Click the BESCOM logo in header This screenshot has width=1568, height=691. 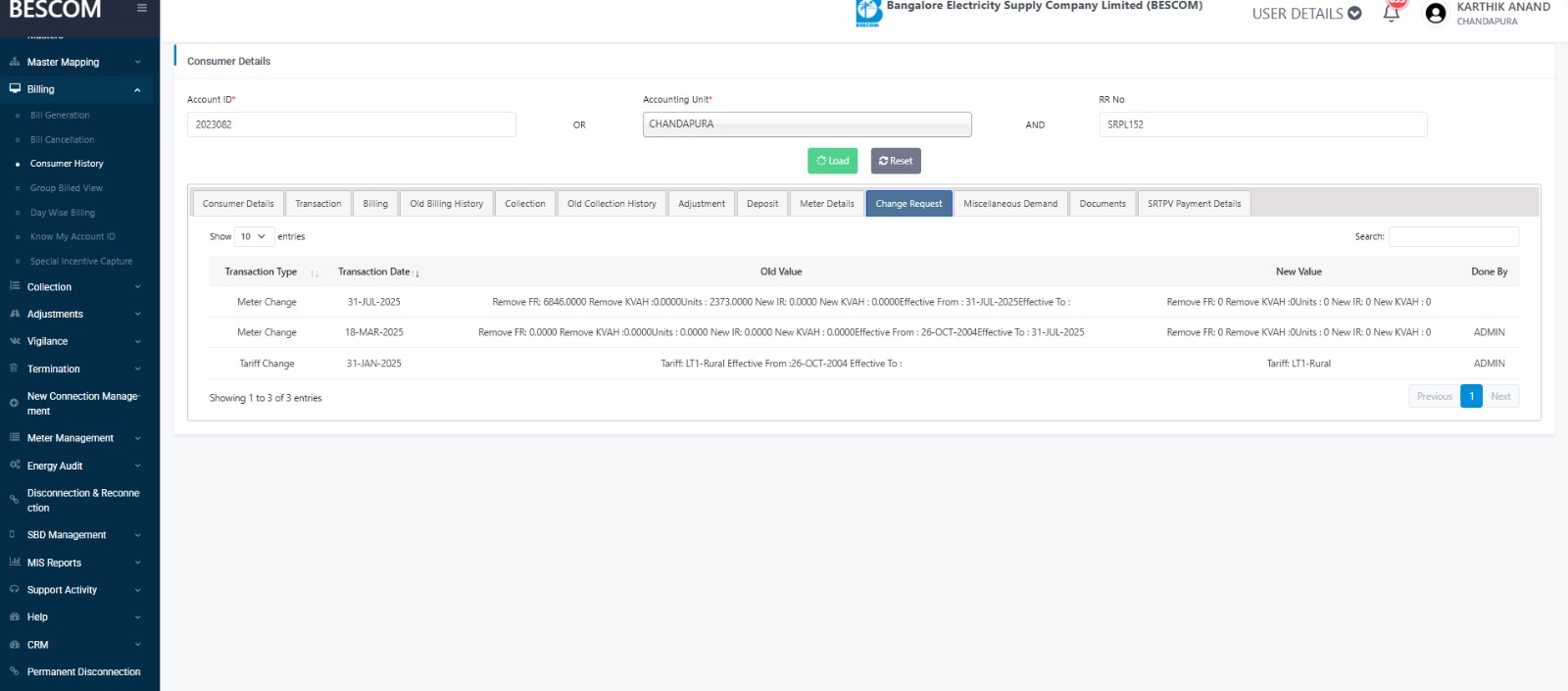point(868,12)
